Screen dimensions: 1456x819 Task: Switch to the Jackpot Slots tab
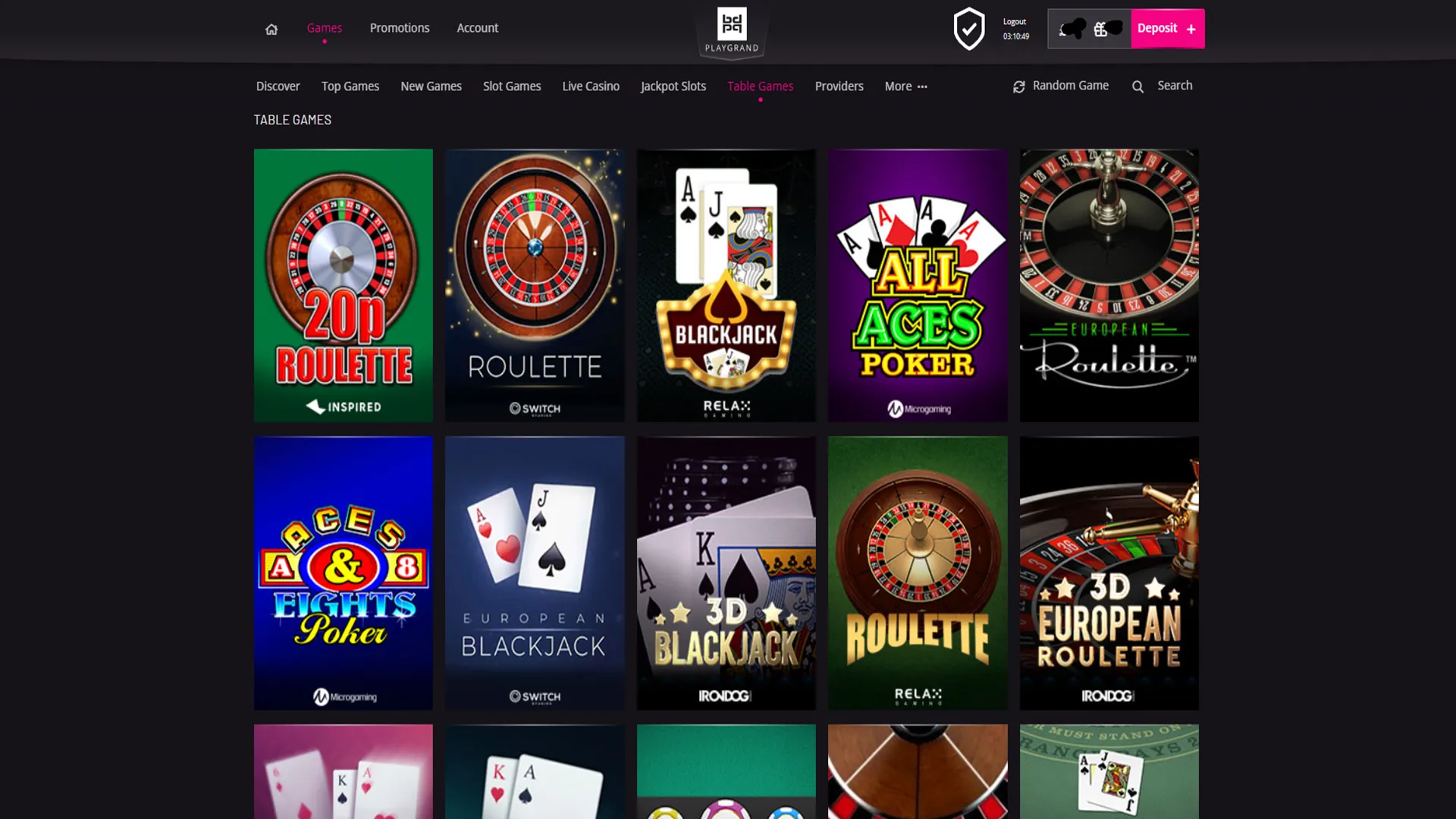pyautogui.click(x=673, y=86)
